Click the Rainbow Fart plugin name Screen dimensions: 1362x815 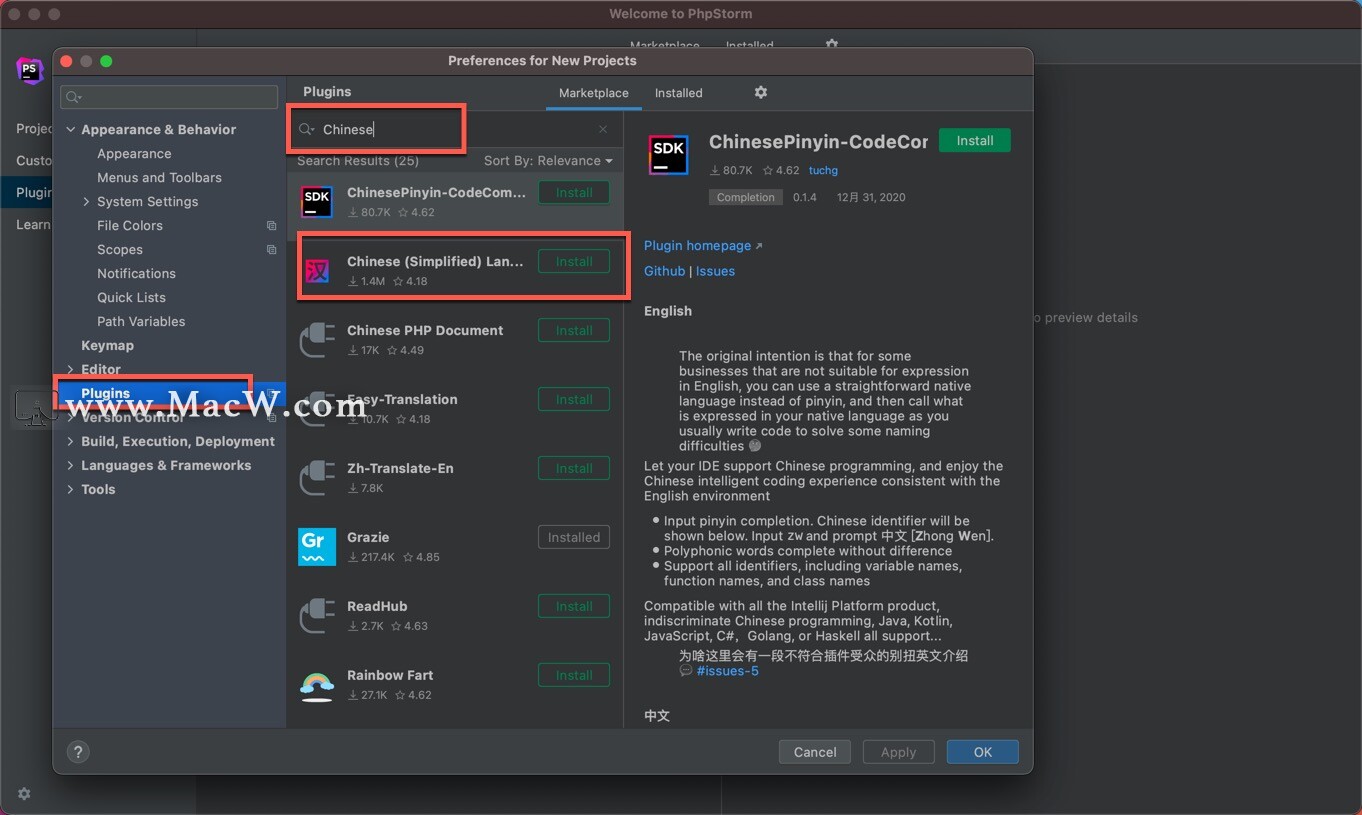coord(390,676)
